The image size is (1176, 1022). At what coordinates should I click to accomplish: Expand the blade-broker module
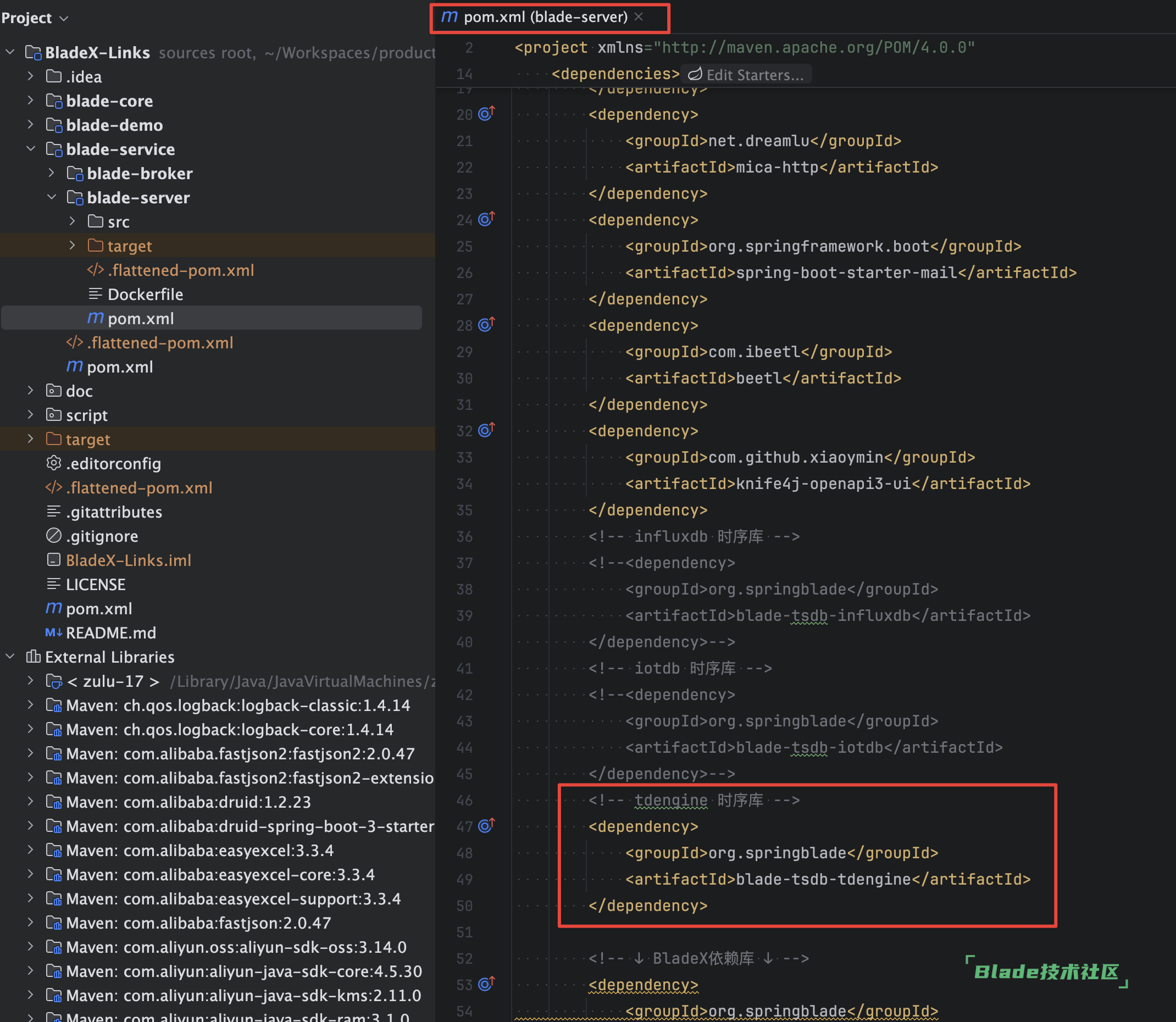tap(51, 173)
